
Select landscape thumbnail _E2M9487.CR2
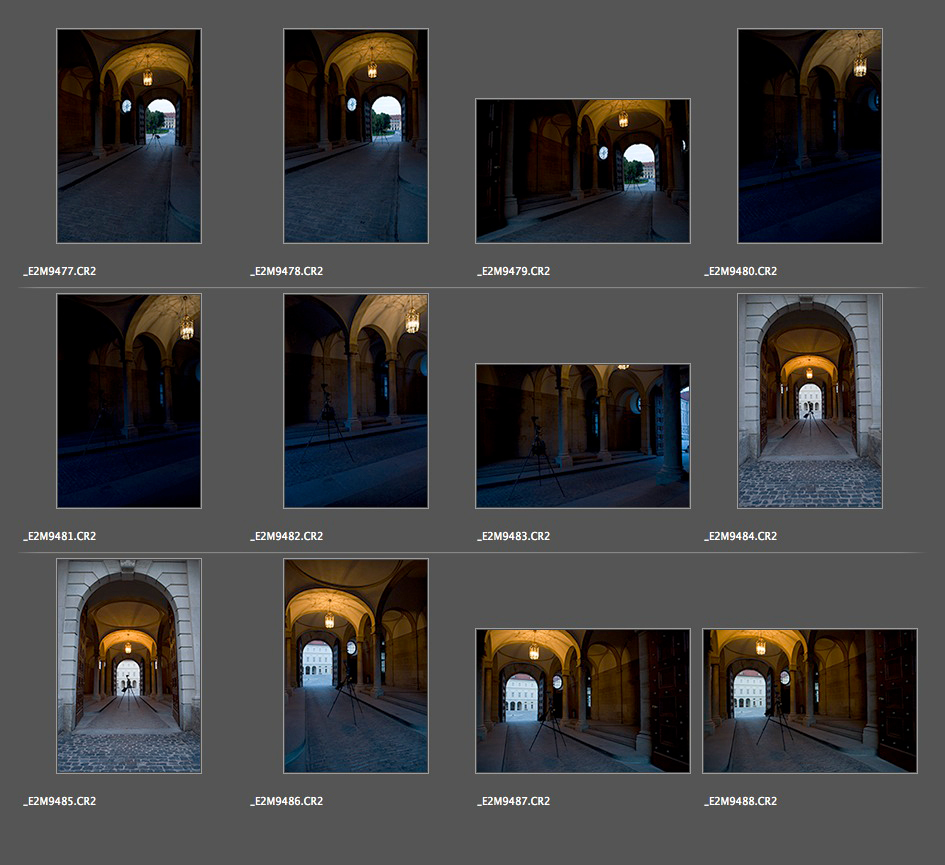(583, 701)
